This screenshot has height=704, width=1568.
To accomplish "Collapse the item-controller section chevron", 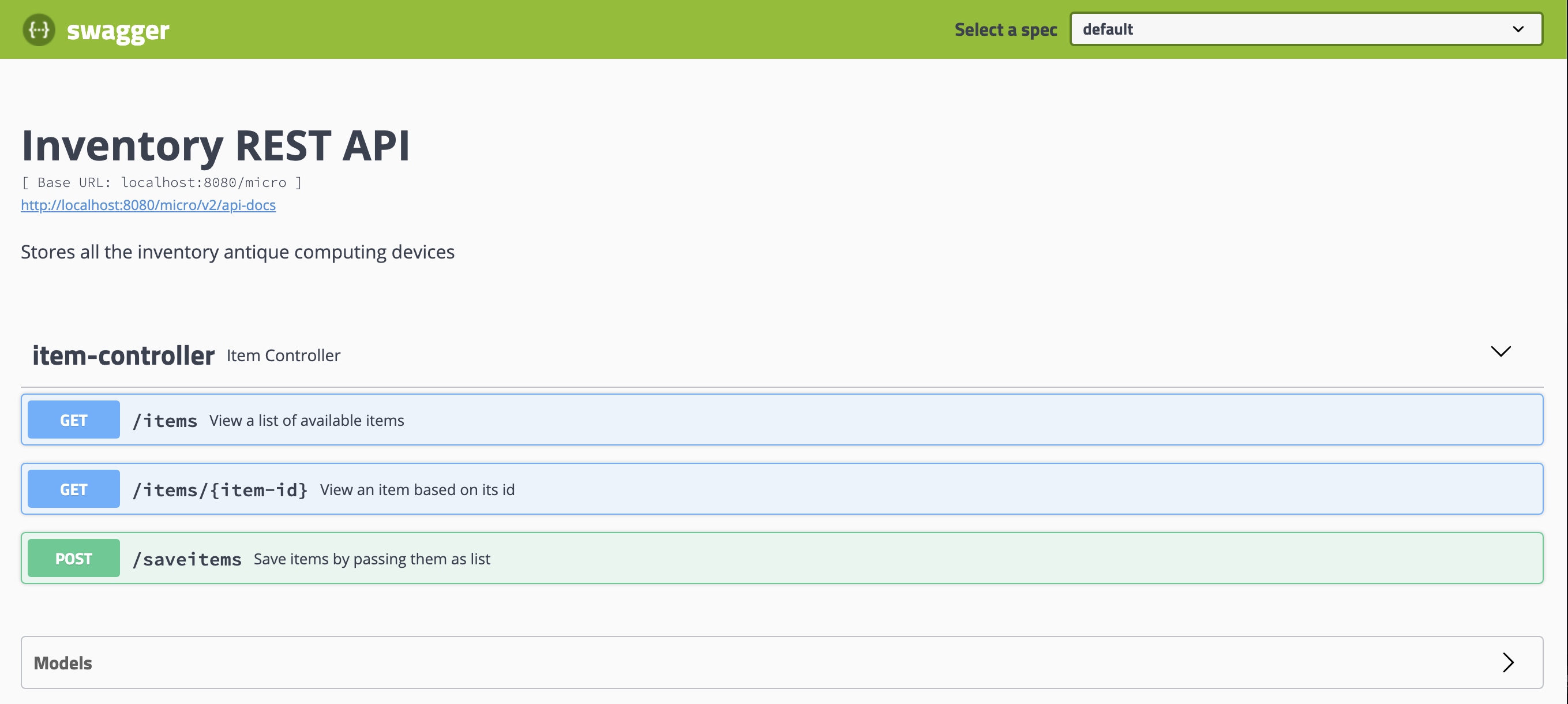I will tap(1500, 351).
